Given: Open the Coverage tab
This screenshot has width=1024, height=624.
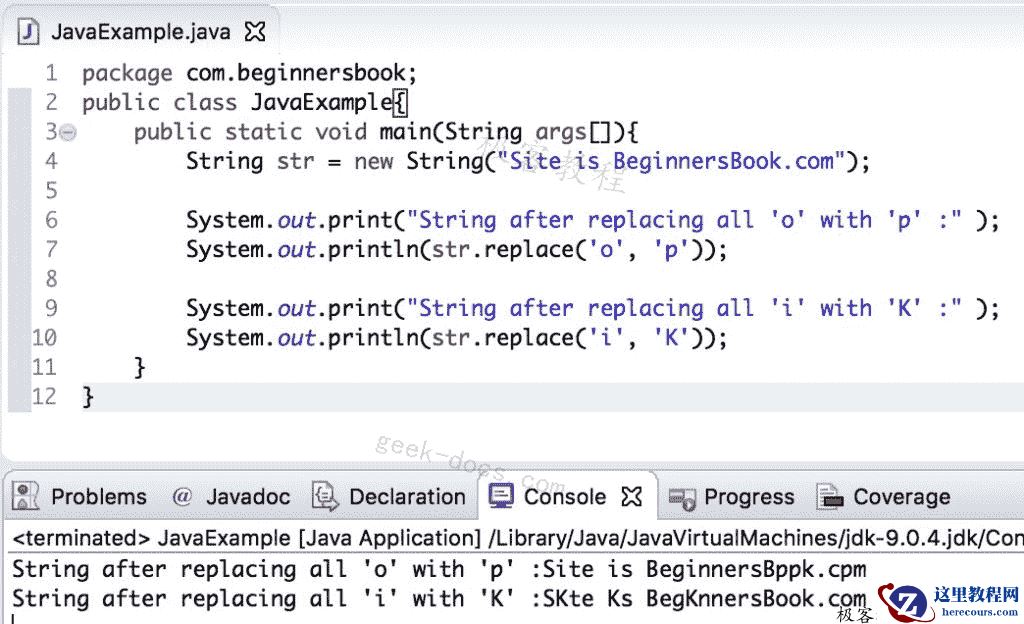Looking at the screenshot, I should (x=901, y=497).
